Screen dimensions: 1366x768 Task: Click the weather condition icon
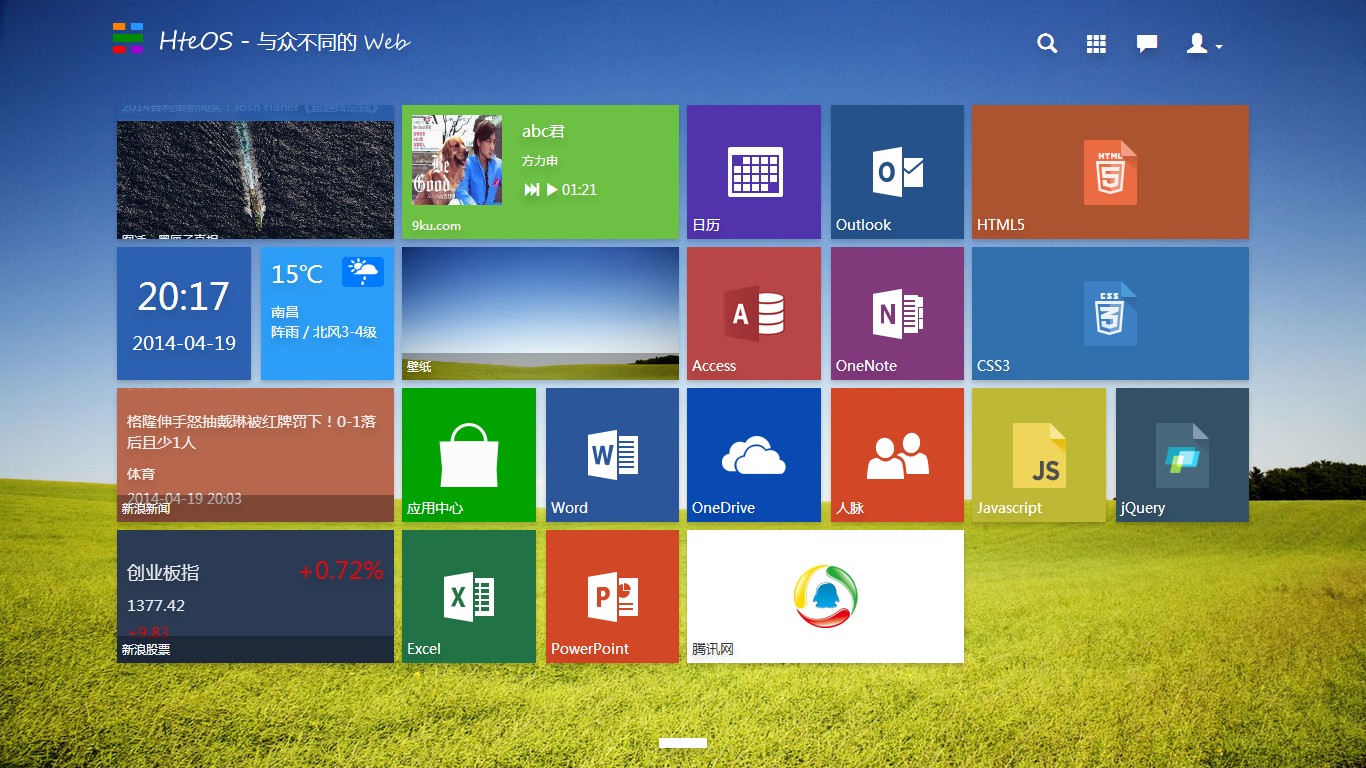[363, 272]
